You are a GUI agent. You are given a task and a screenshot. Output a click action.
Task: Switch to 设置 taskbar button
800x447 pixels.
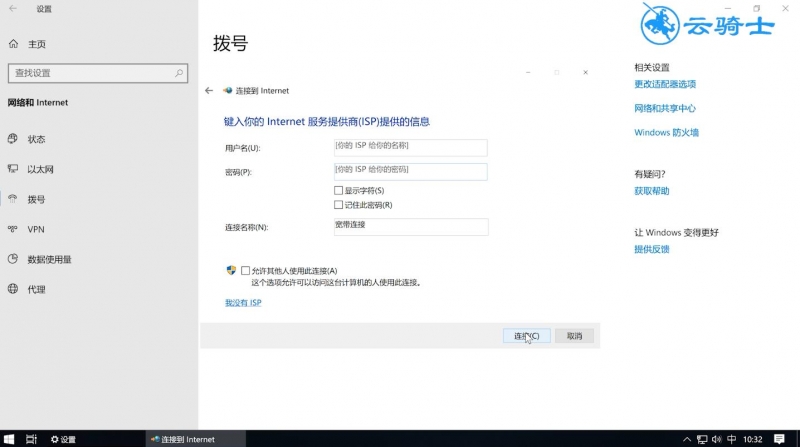(x=63, y=439)
